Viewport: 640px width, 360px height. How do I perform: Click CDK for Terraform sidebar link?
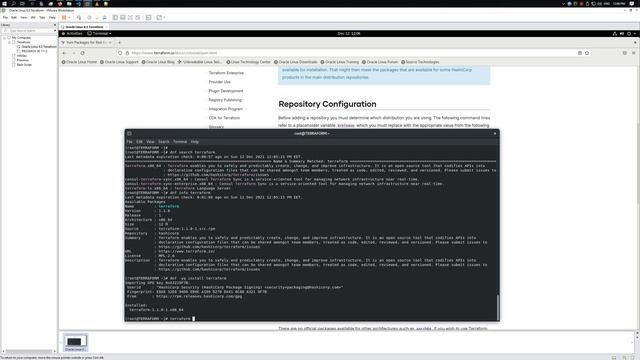coord(224,118)
